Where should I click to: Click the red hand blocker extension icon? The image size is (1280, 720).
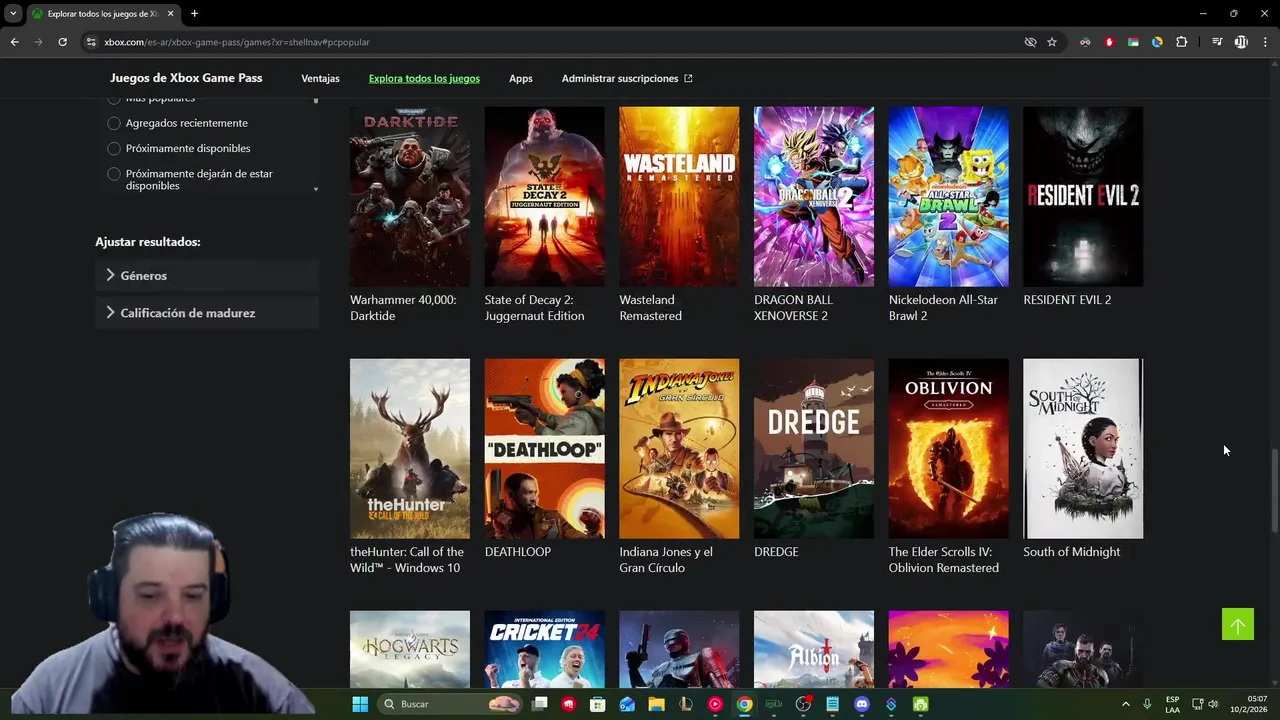pos(1109,42)
